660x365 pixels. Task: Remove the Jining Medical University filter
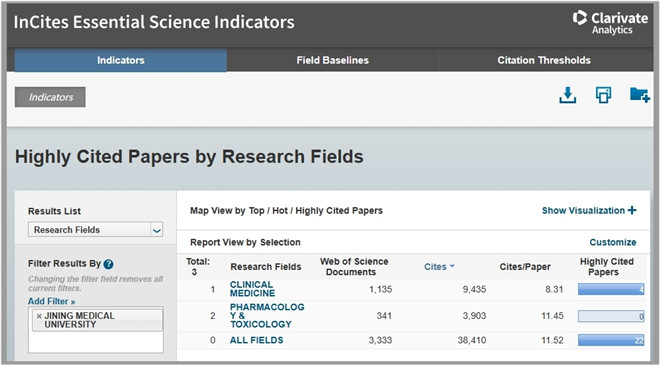[39, 316]
